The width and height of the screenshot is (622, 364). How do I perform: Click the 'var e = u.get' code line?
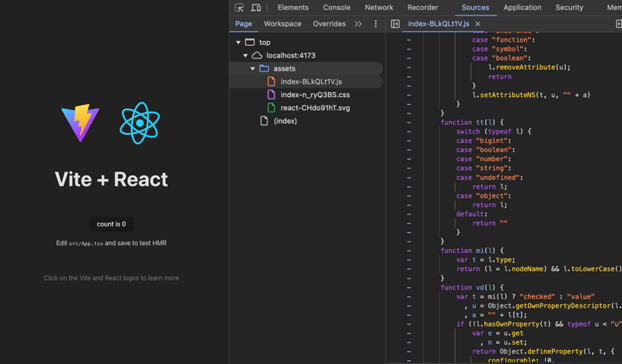pyautogui.click(x=497, y=333)
